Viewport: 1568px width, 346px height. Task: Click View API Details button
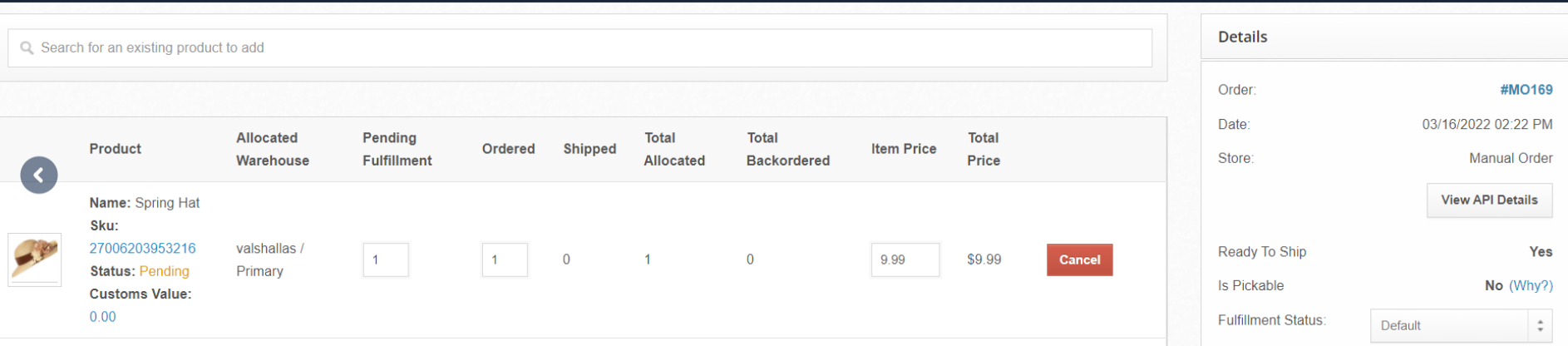1490,200
